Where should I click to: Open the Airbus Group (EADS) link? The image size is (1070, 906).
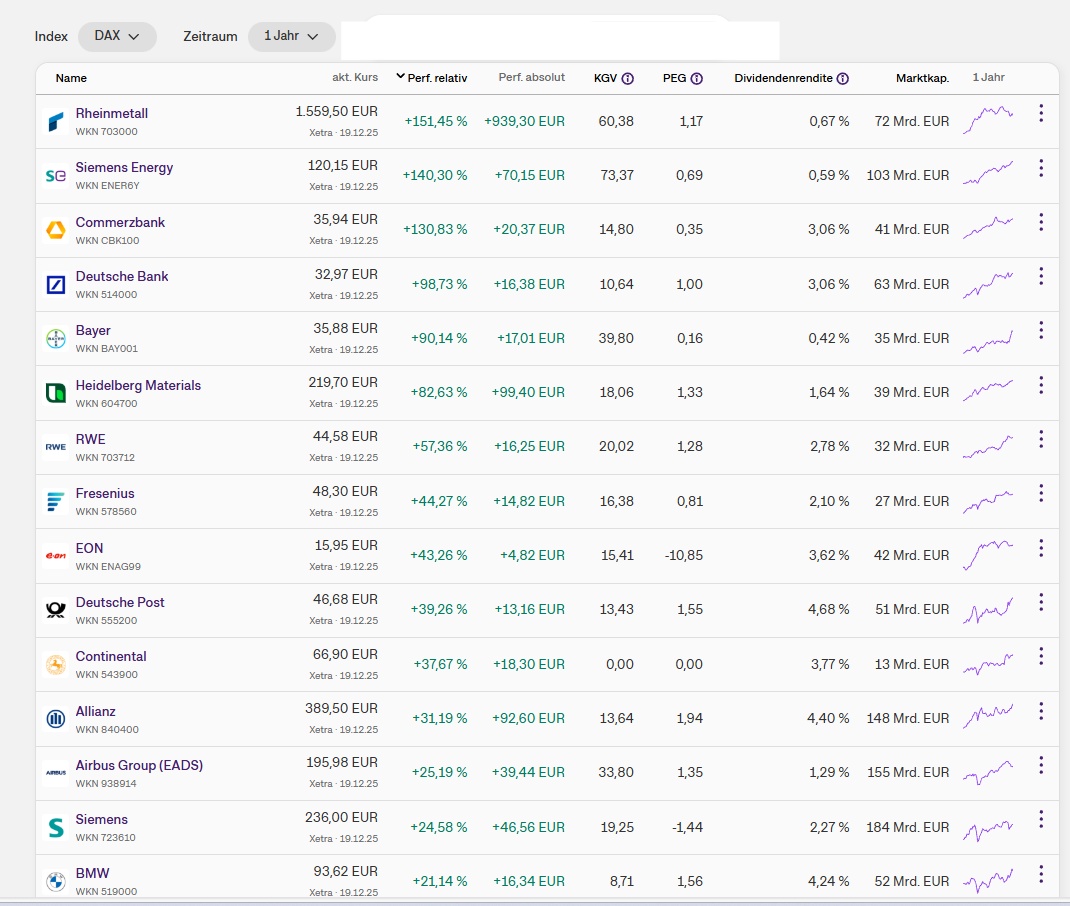(x=139, y=766)
